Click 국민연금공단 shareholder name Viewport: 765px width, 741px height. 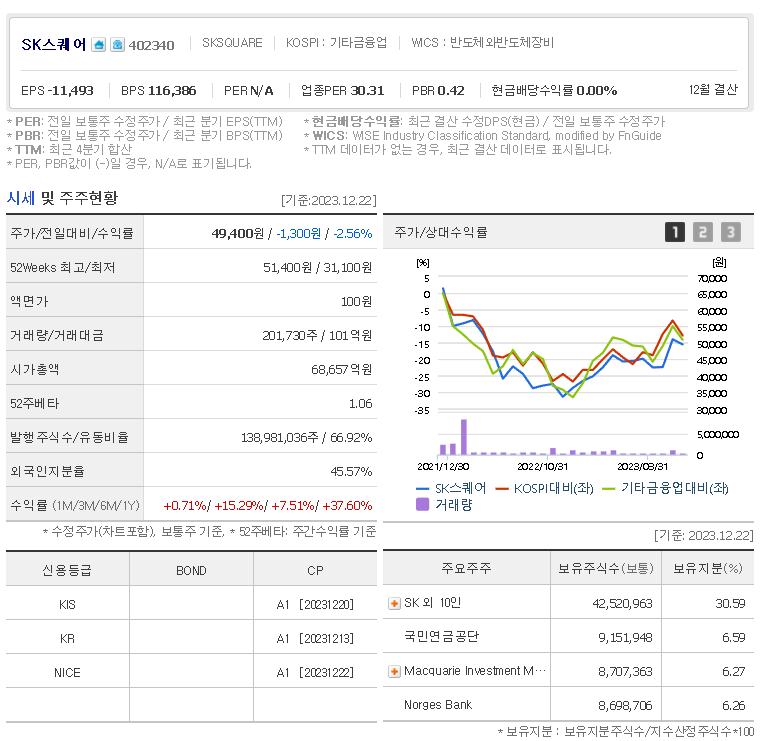(442, 637)
